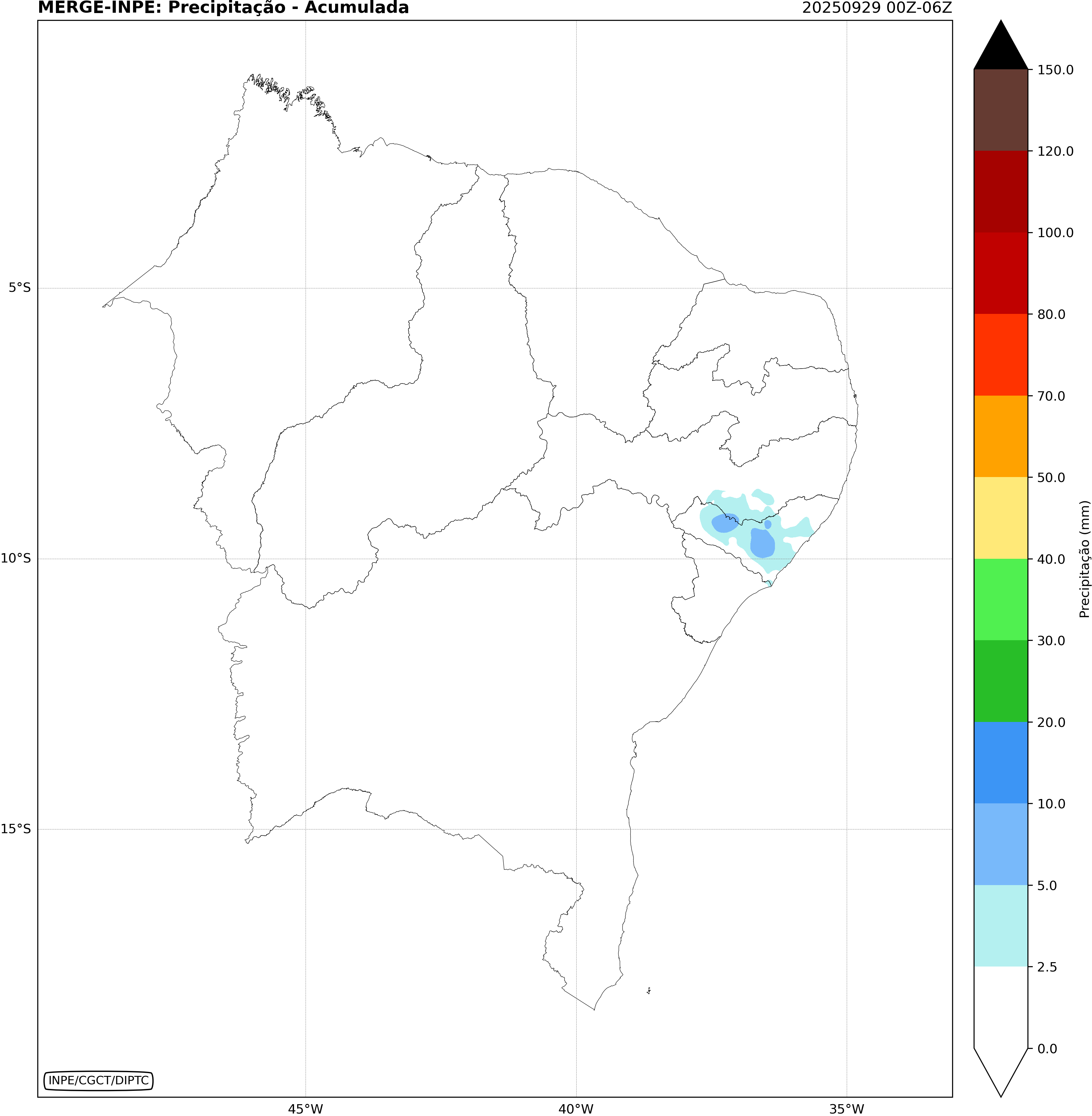Viewport: 1092px width, 1116px height.
Task: Pick the blue 10-20 colorbar segment
Action: tap(1000, 762)
